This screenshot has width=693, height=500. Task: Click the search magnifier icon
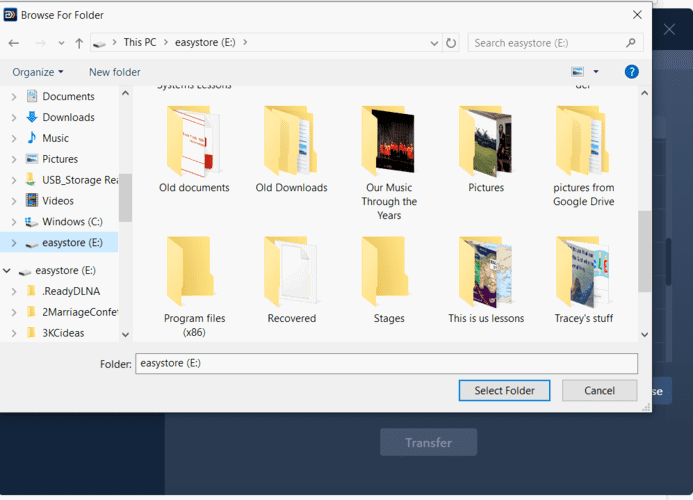coord(631,43)
